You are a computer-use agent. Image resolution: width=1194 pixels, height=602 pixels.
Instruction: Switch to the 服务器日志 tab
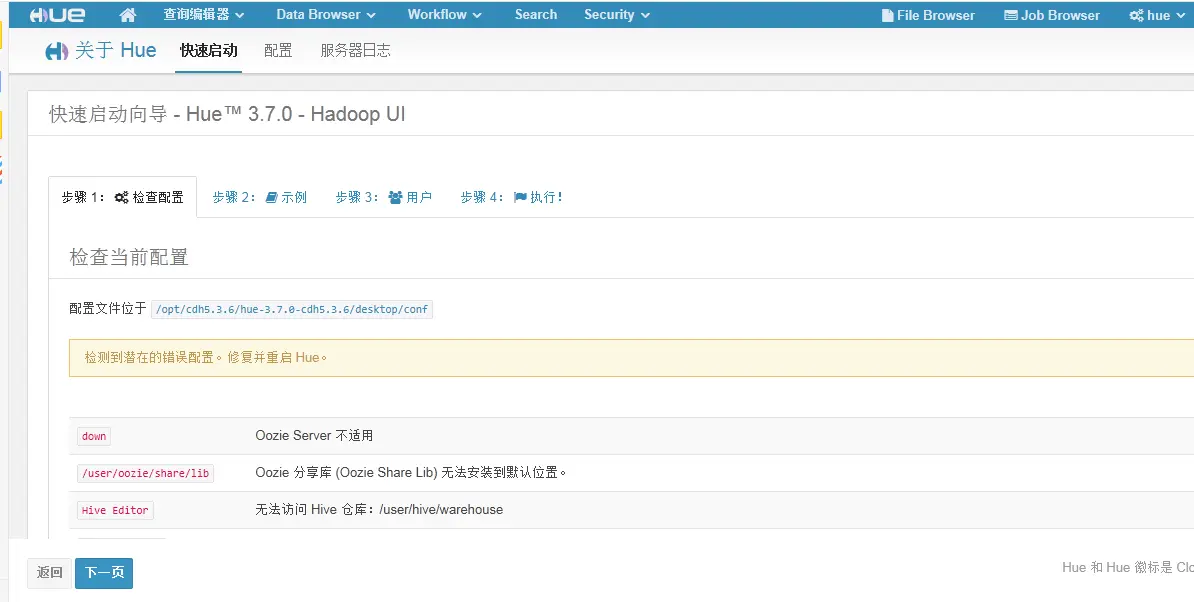355,50
